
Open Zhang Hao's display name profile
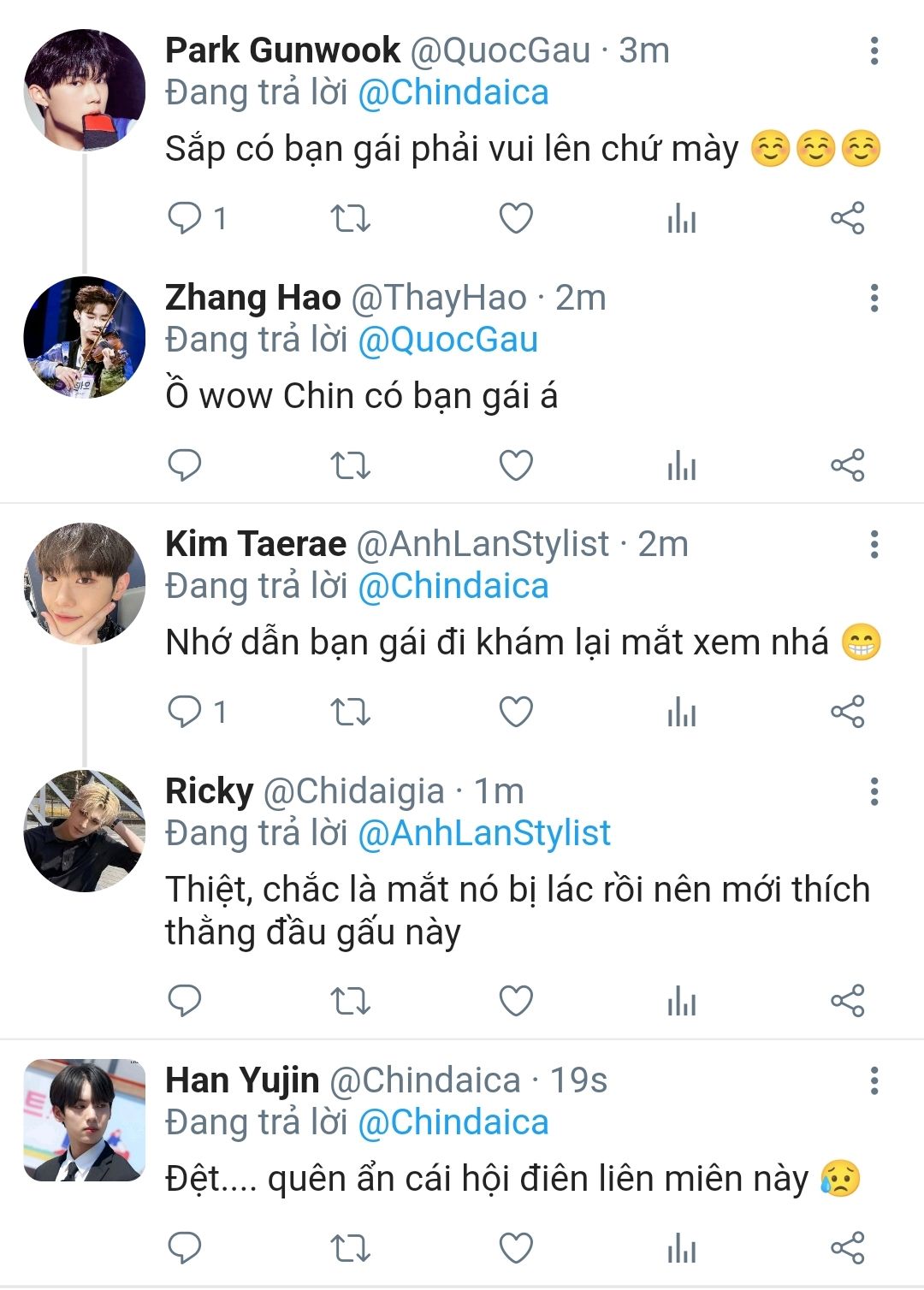pyautogui.click(x=252, y=299)
